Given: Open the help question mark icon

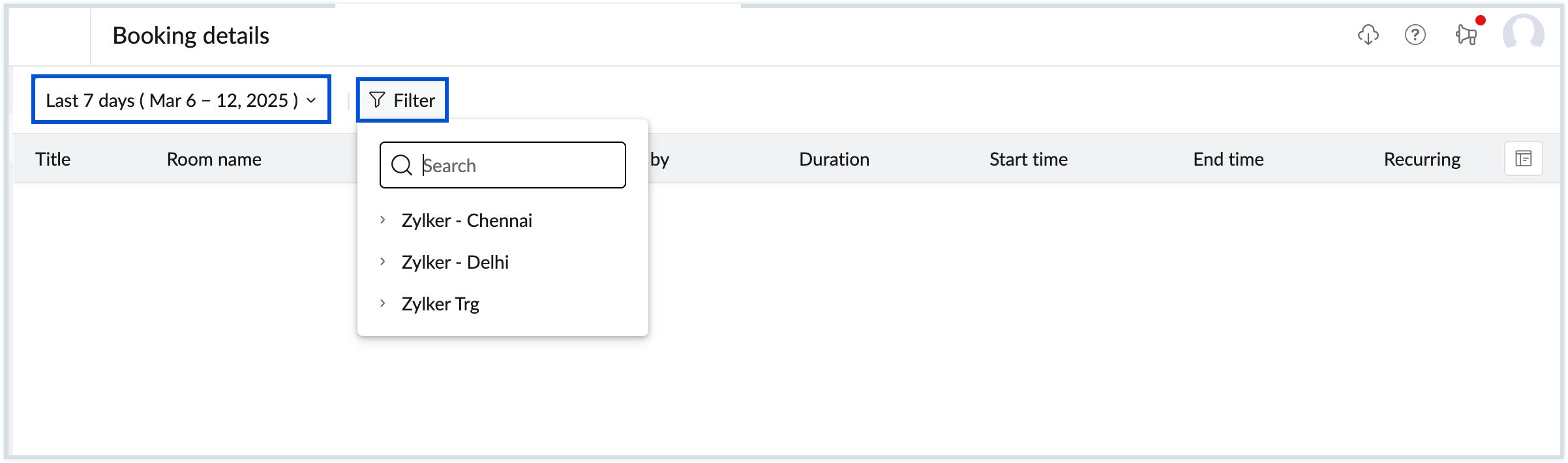Looking at the screenshot, I should tap(1415, 35).
